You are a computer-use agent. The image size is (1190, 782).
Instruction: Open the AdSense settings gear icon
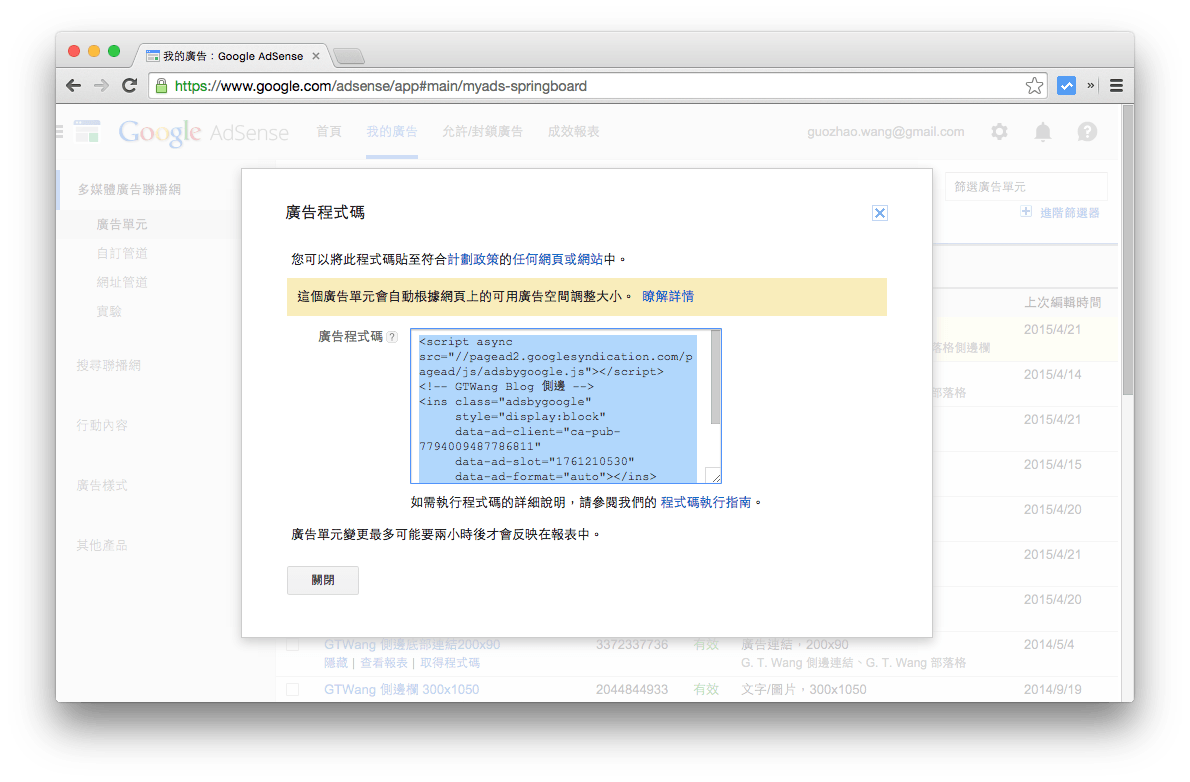(x=999, y=132)
